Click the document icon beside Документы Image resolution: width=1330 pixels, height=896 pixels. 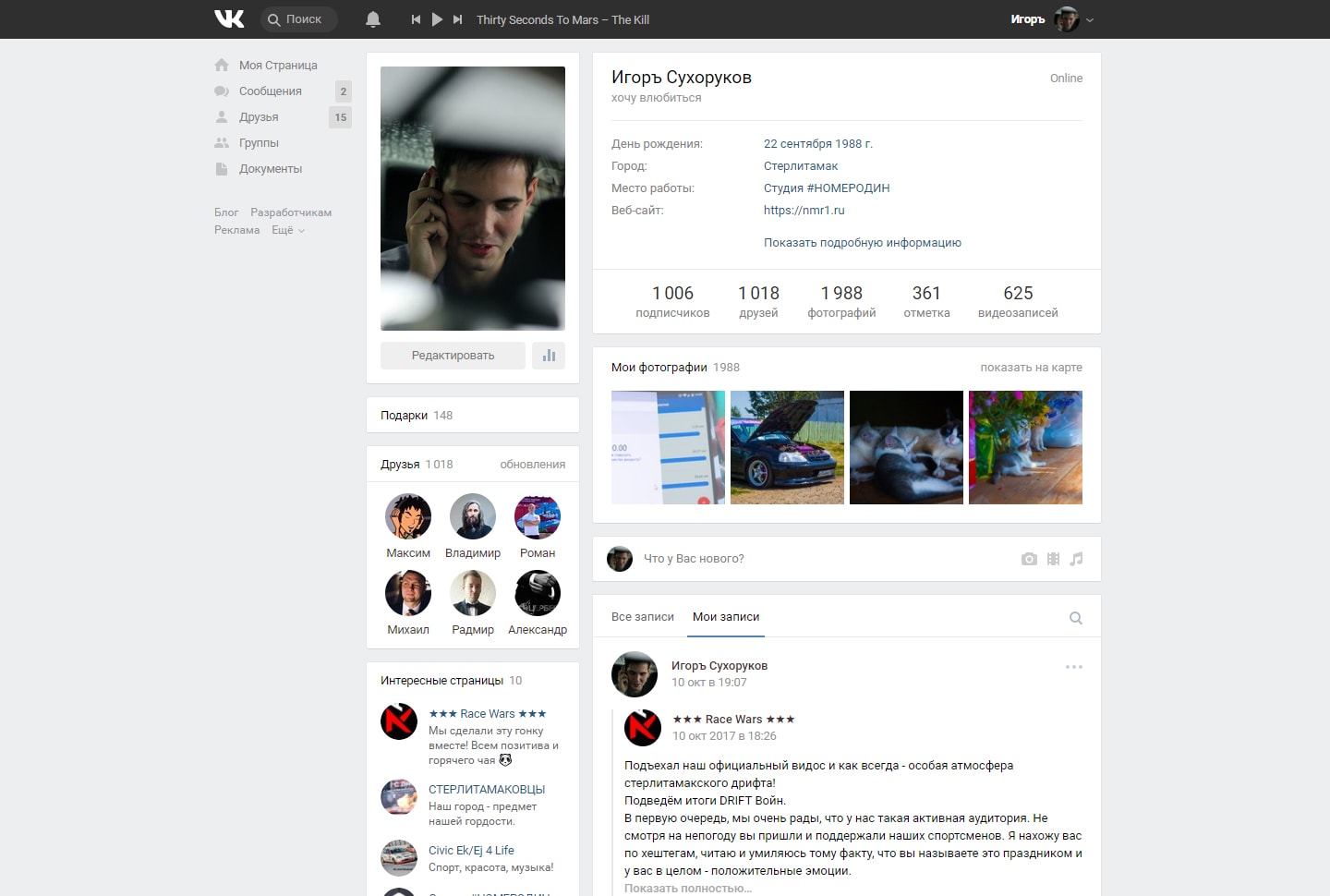222,169
